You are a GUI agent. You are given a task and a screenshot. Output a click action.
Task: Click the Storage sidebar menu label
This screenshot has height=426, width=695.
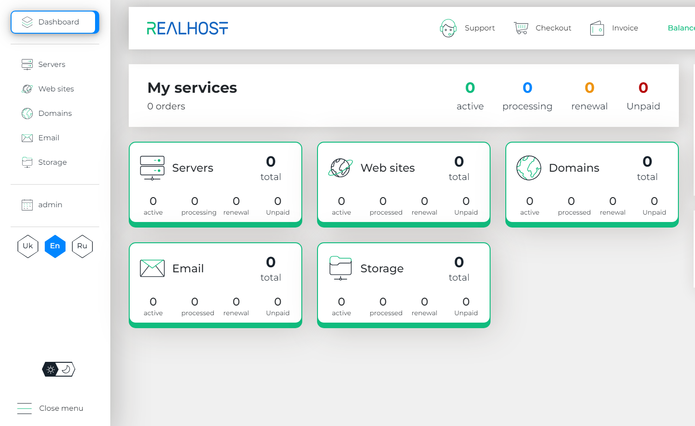click(52, 162)
